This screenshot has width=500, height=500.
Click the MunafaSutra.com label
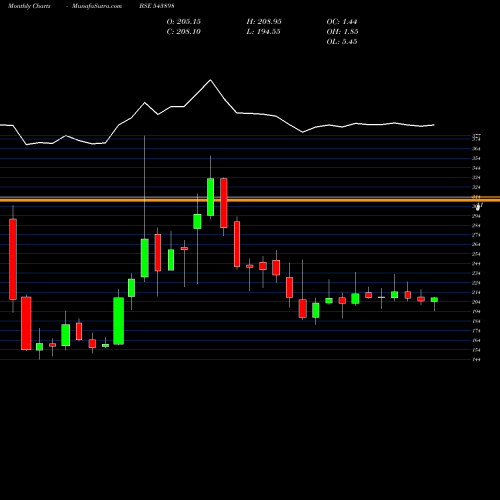(97, 6)
